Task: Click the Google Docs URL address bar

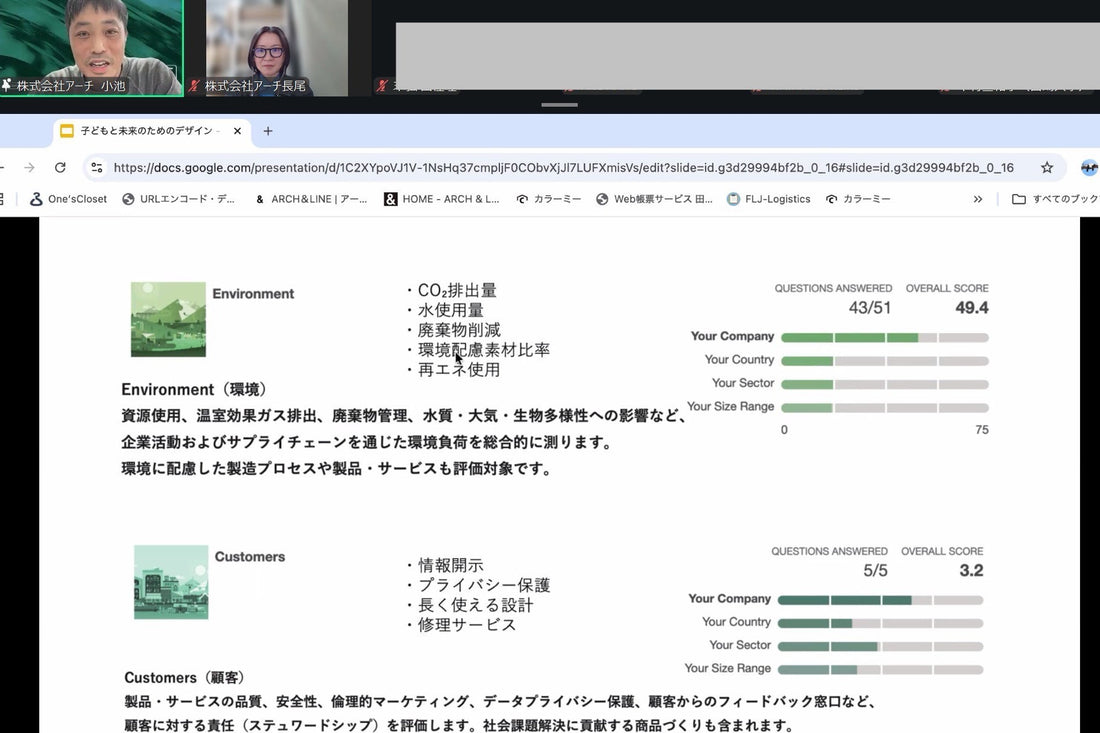Action: point(563,168)
